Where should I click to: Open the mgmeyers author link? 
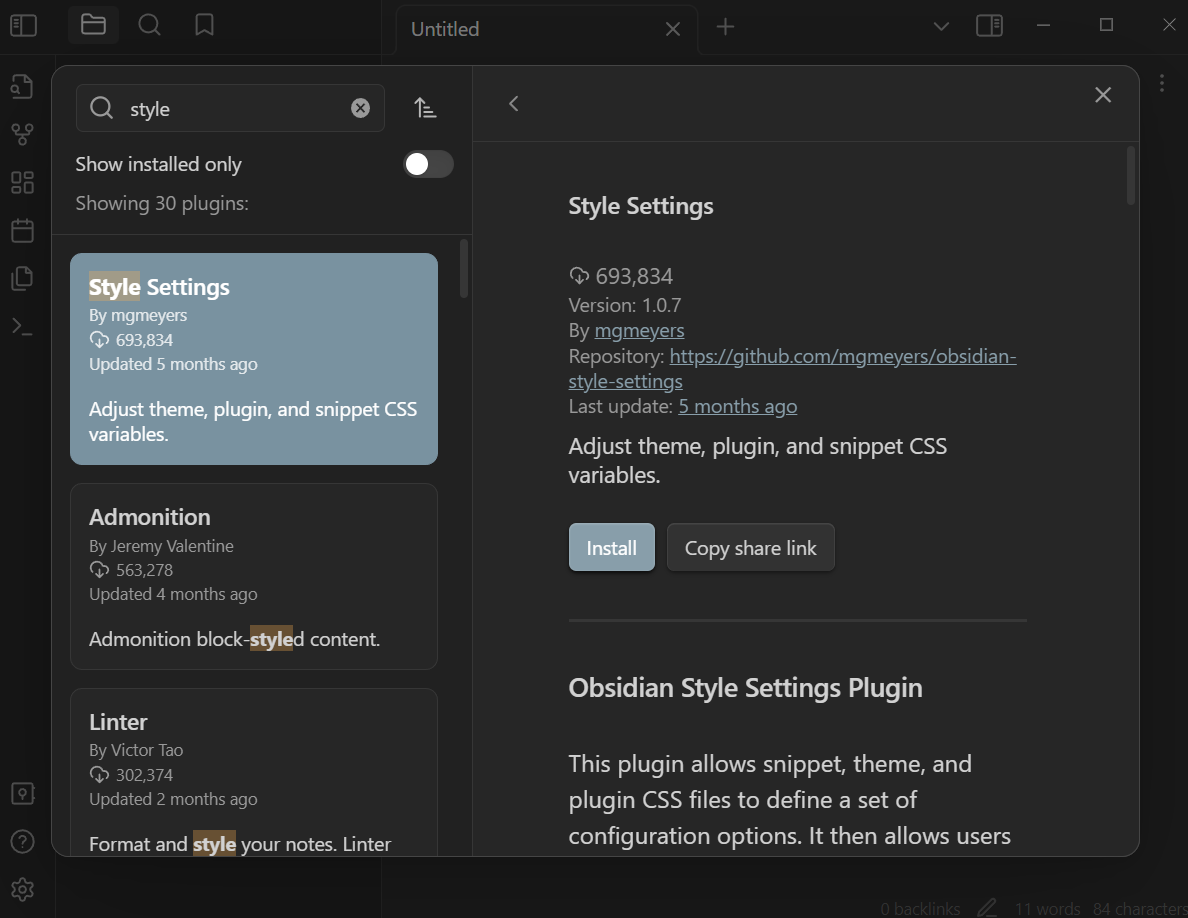pos(639,330)
